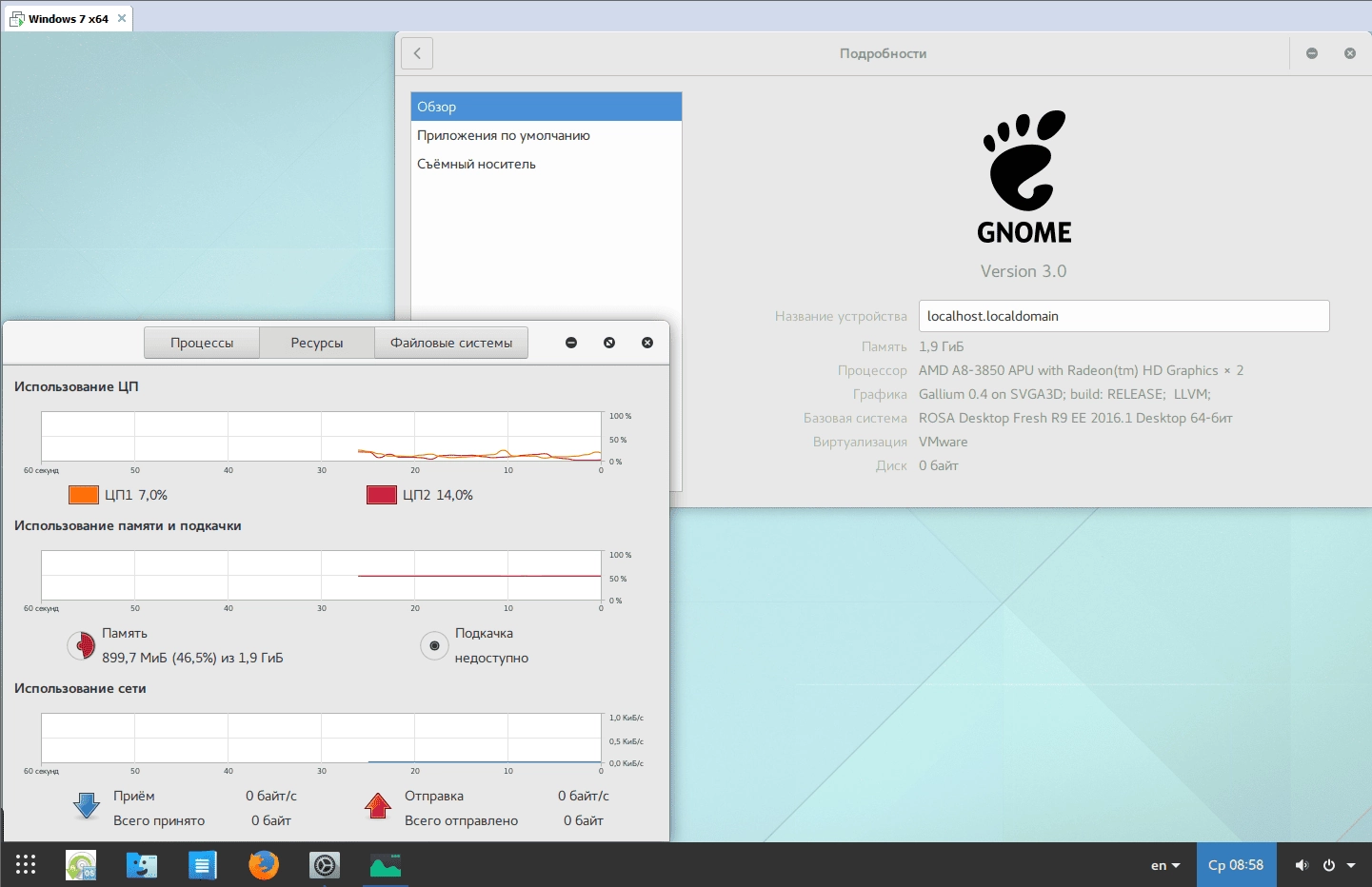This screenshot has height=887, width=1372.
Task: Click the GNOME foot logo
Action: coord(1024,160)
